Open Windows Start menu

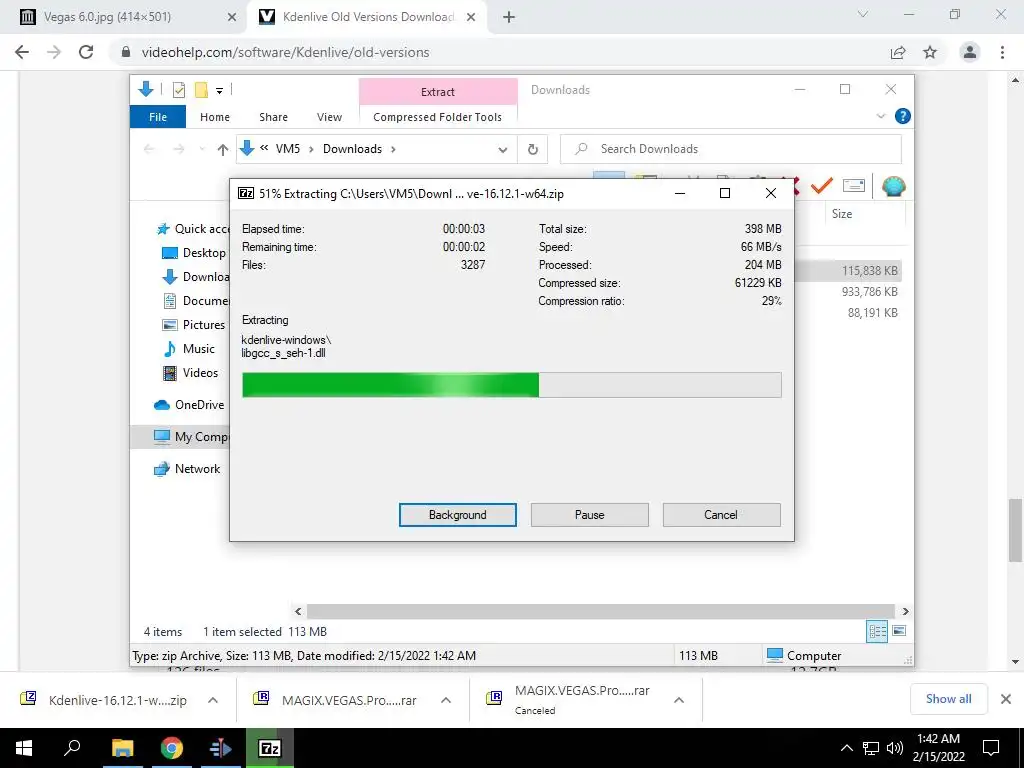24,748
